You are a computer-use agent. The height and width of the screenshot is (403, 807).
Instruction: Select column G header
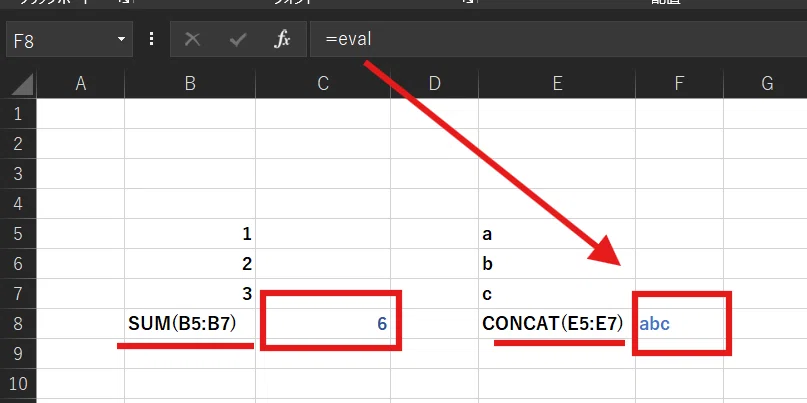pyautogui.click(x=766, y=83)
